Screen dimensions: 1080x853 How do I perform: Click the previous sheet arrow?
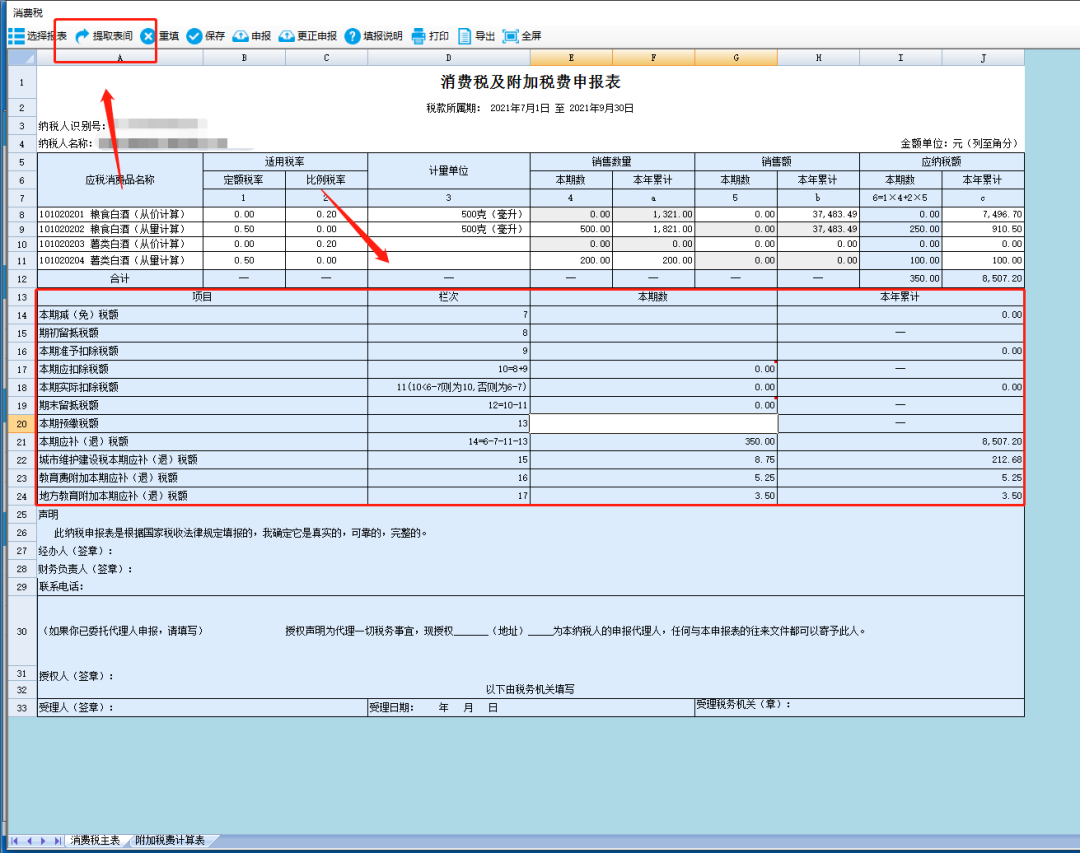[29, 841]
